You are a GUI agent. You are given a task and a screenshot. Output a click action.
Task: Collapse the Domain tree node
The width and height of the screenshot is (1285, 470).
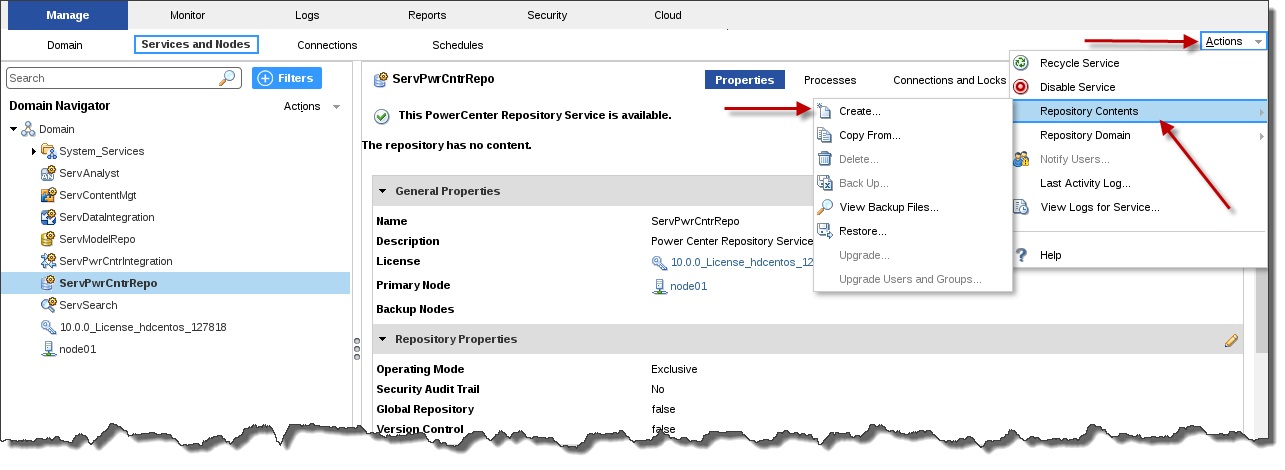click(14, 129)
